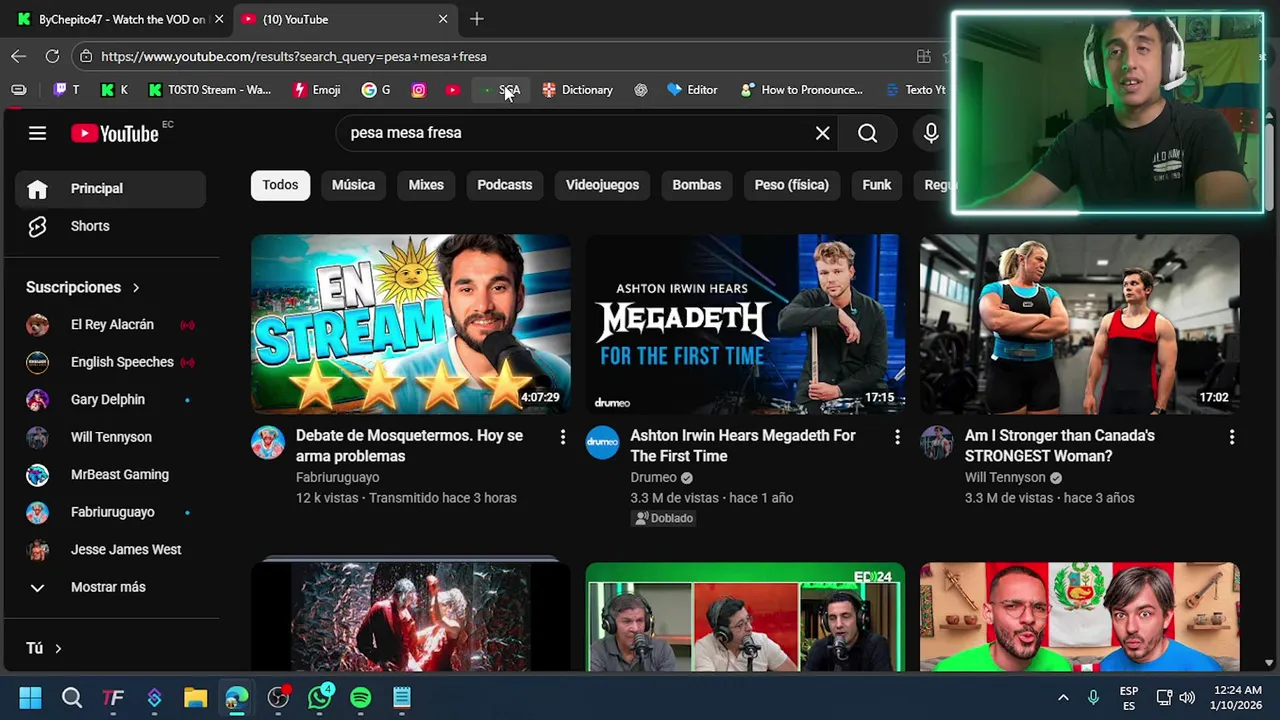Open options menu for Ashton Irwin Hears Megadeth video
Screen dimensions: 1280x720
pos(897,437)
